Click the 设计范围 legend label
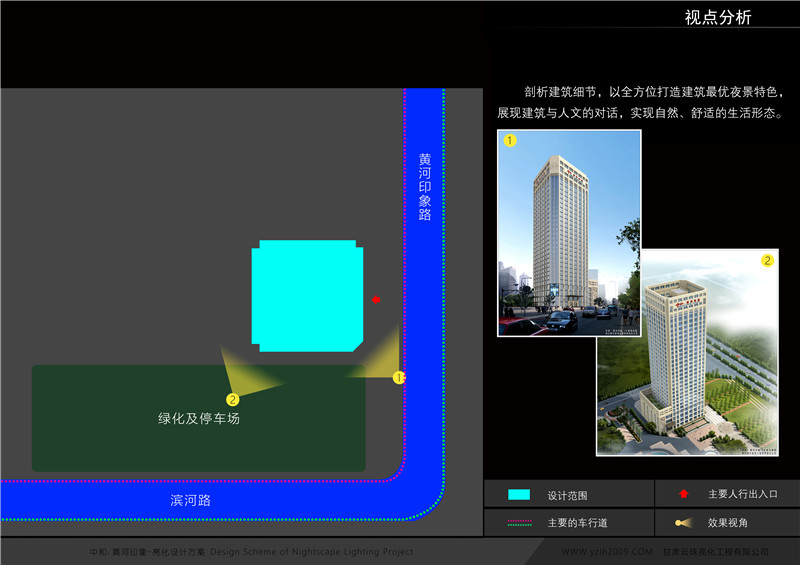 tap(567, 495)
